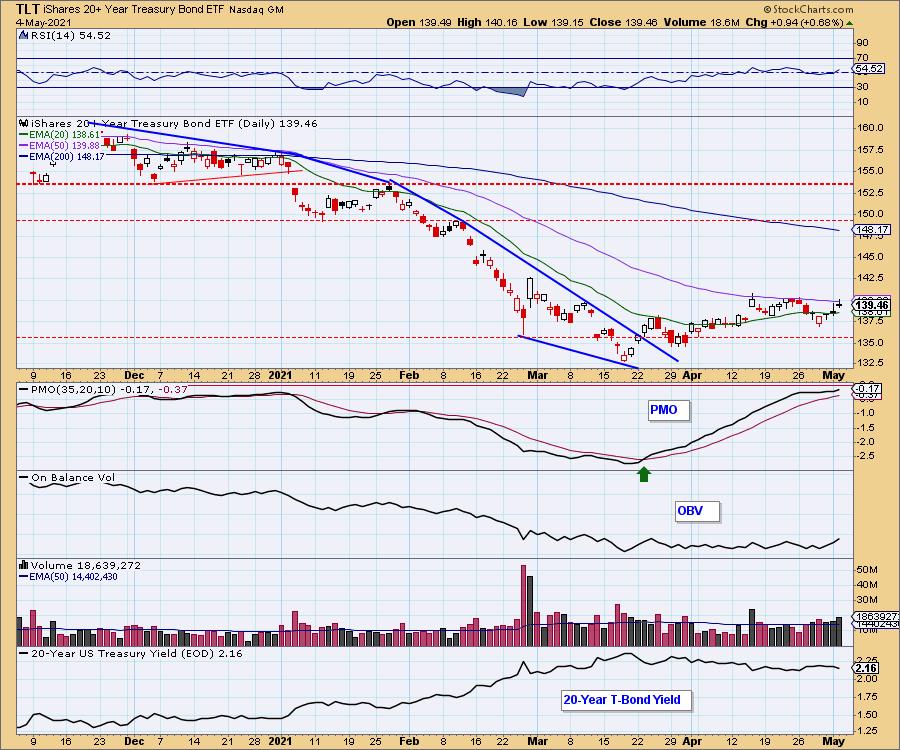Click the '20-Year T-Bond Yield' annotation box
Screen dimensions: 900x750
pos(626,700)
